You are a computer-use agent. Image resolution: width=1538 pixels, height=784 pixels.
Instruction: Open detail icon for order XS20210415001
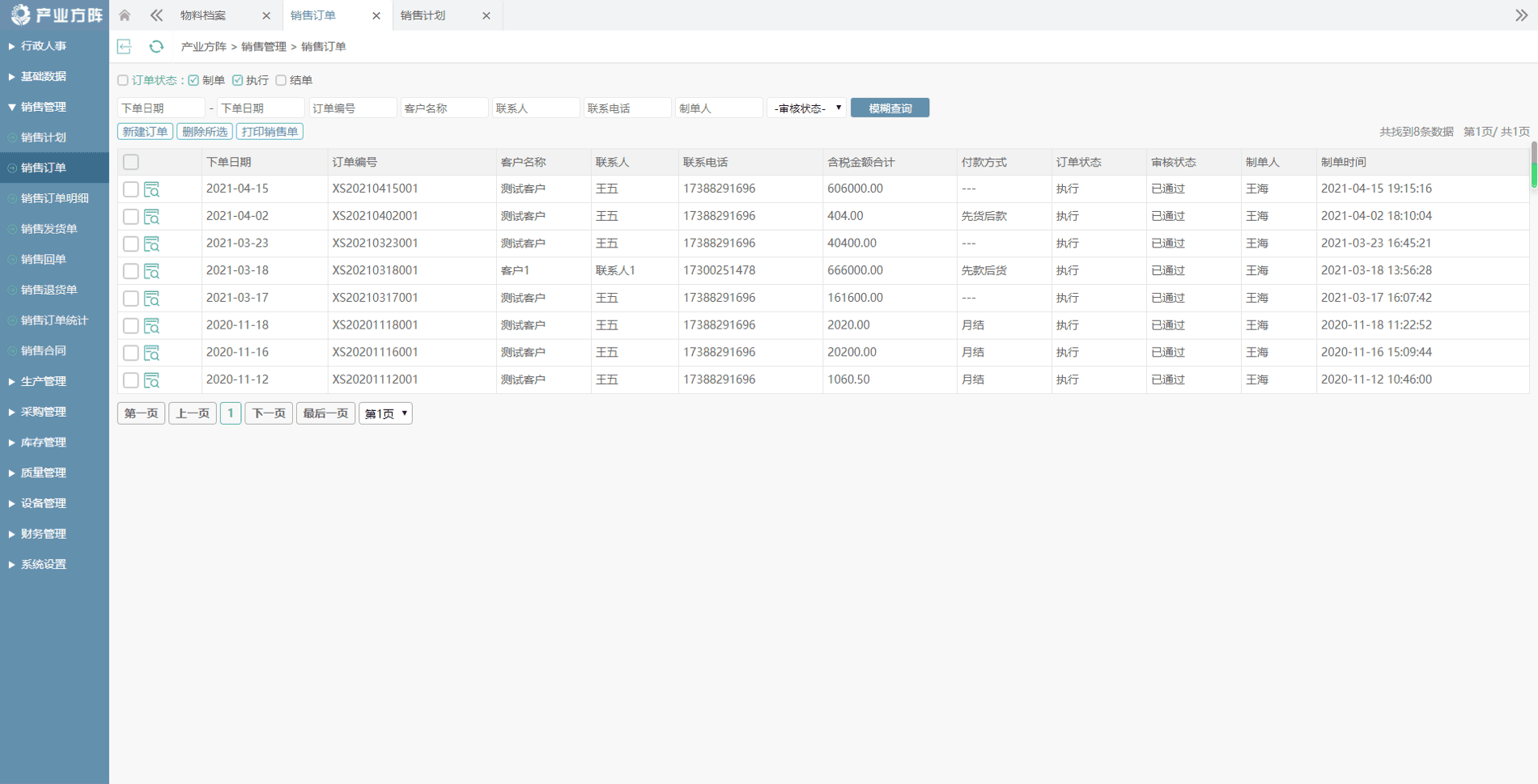[x=151, y=189]
